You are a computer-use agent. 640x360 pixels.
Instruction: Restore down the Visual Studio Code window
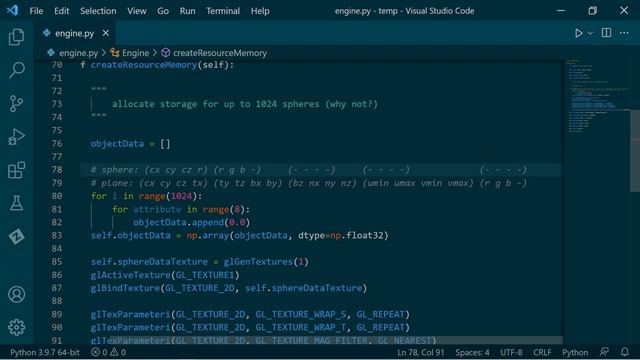click(593, 11)
